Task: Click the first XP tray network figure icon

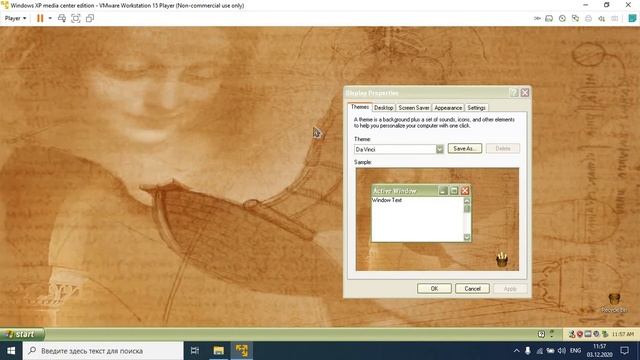Action: pyautogui.click(x=572, y=334)
